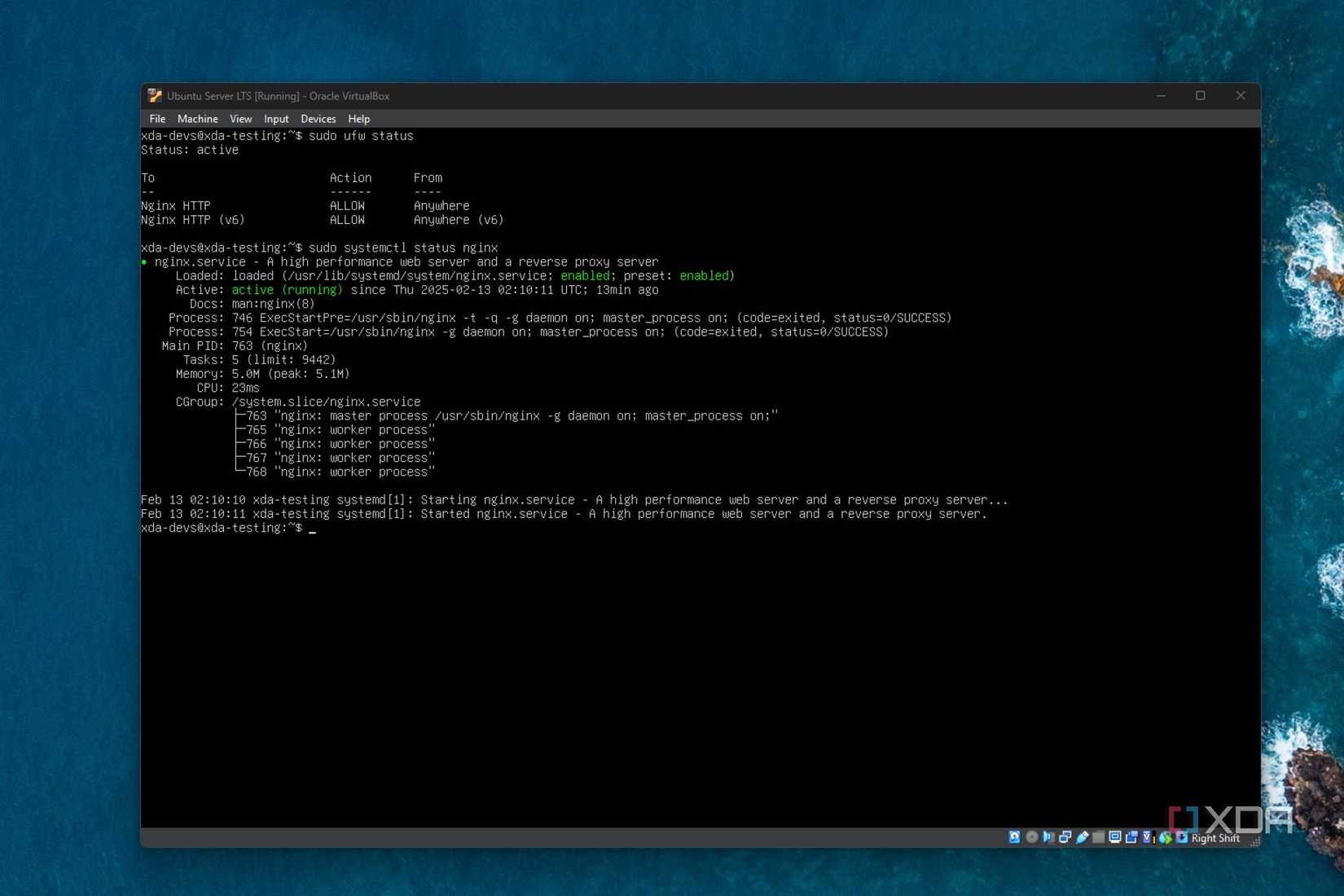Click the shared folders status icon

(x=1098, y=837)
